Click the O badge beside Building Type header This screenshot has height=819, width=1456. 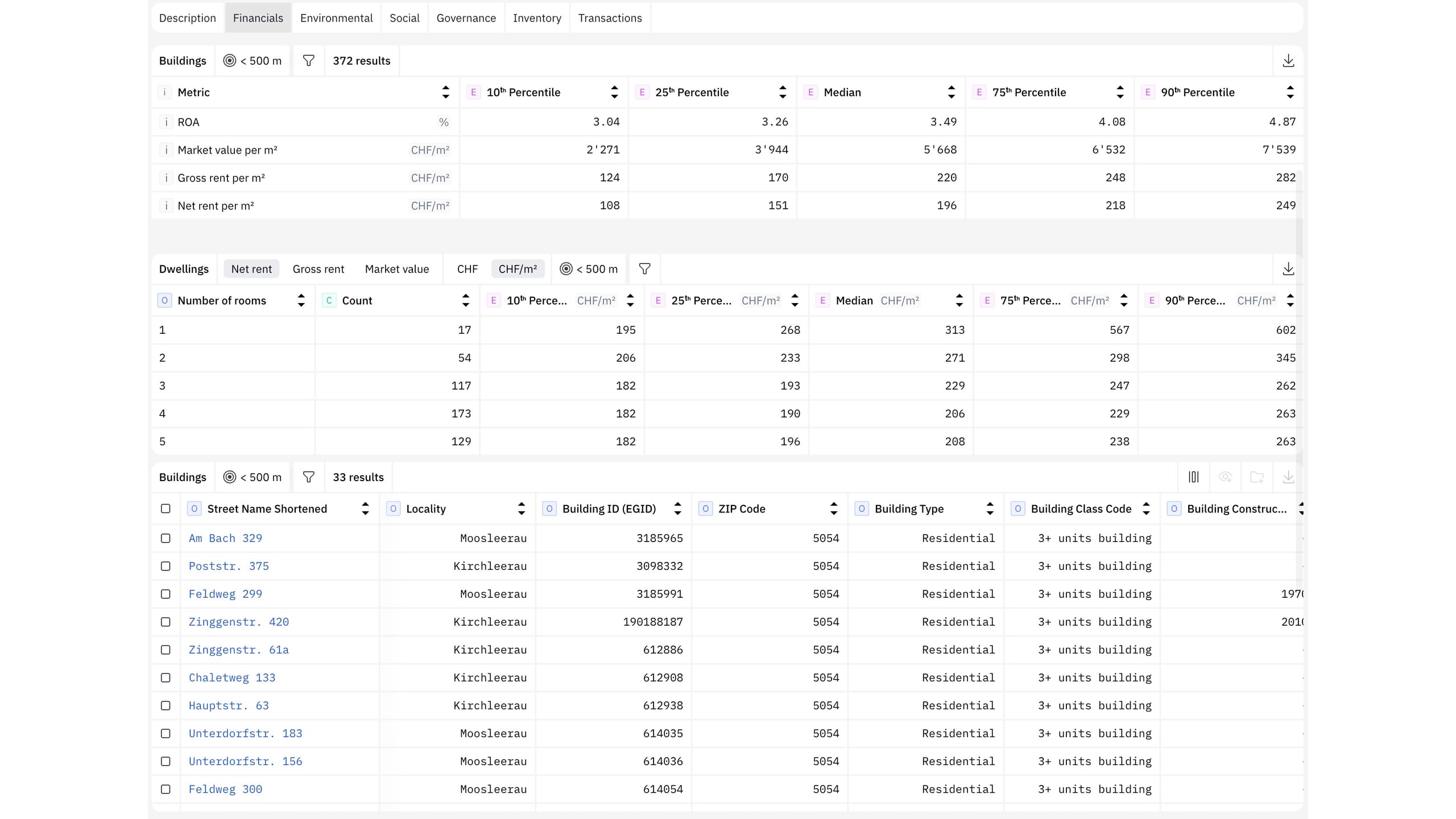pyautogui.click(x=862, y=508)
